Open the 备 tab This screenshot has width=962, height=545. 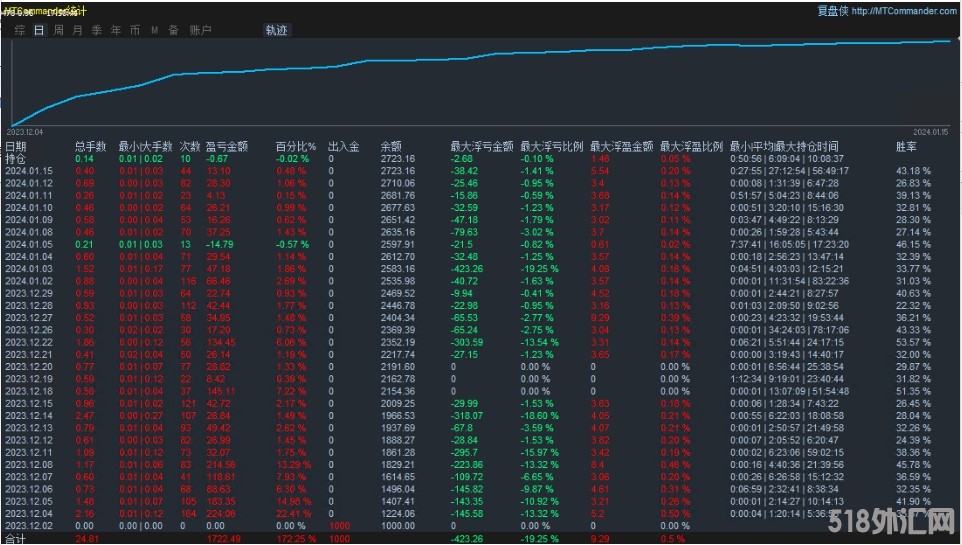[x=173, y=30]
